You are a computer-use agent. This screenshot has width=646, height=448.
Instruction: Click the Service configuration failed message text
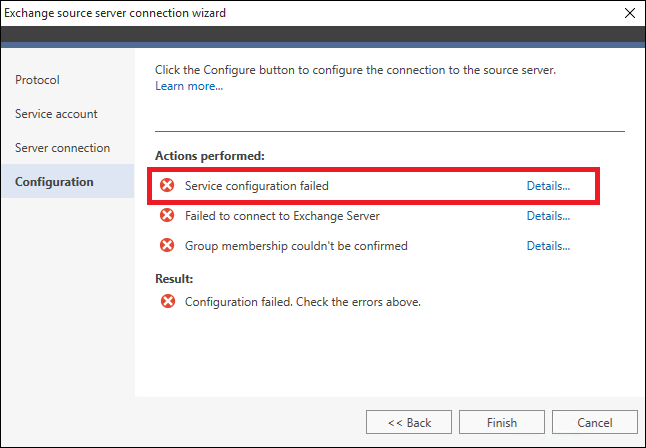pos(257,186)
